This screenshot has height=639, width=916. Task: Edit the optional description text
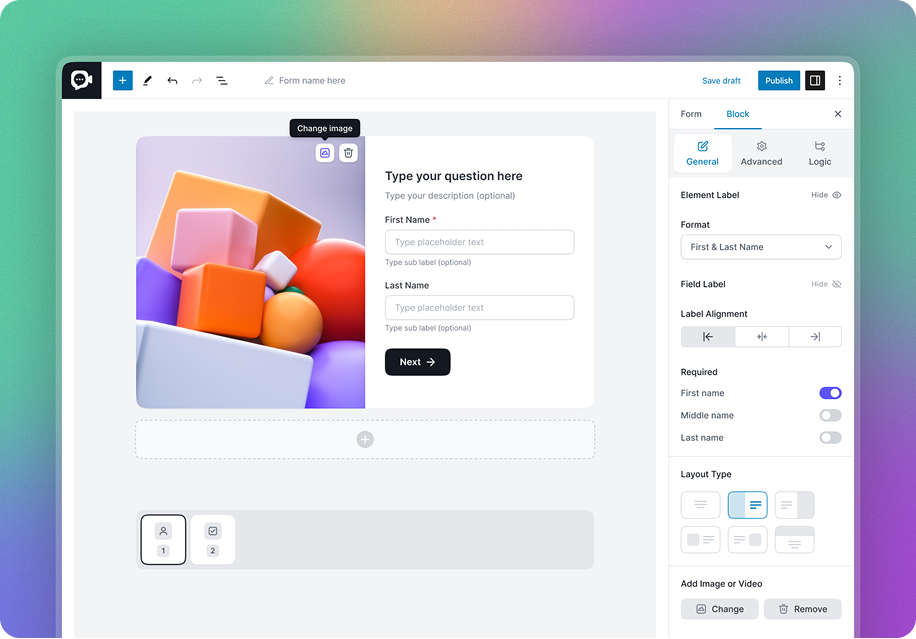coord(450,196)
